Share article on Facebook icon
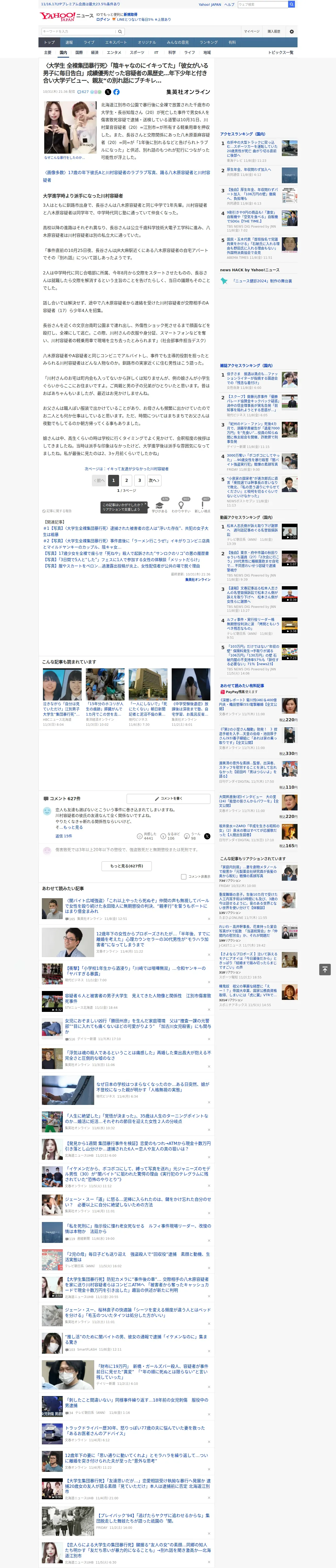This screenshot has width=336, height=1568. pyautogui.click(x=116, y=92)
